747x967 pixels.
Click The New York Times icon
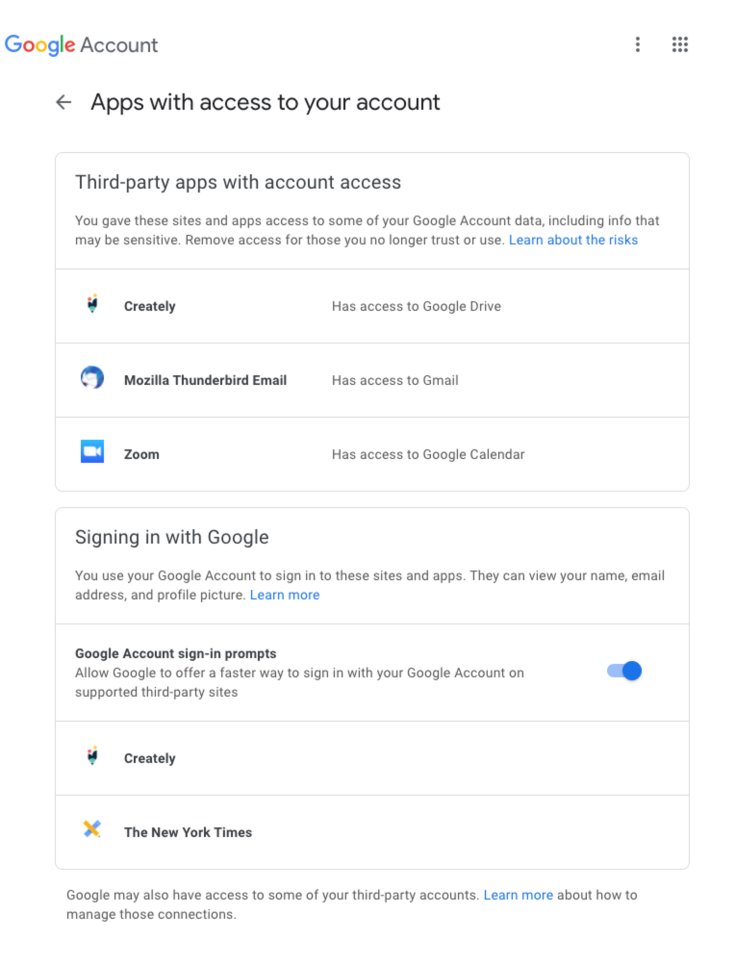pos(92,830)
